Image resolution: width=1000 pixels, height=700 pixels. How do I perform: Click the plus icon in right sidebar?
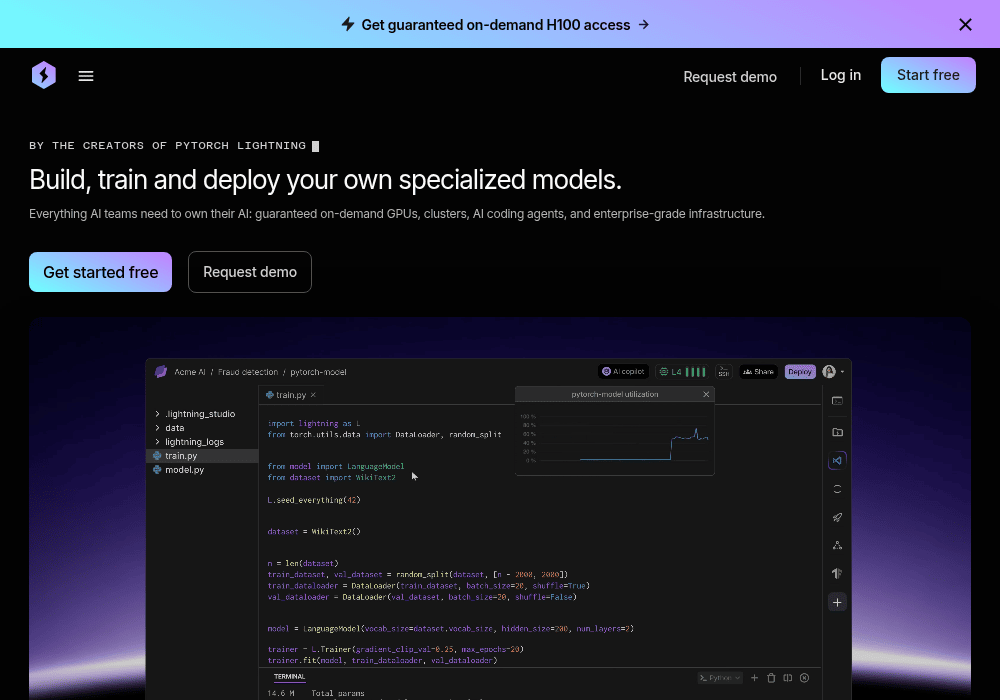837,602
